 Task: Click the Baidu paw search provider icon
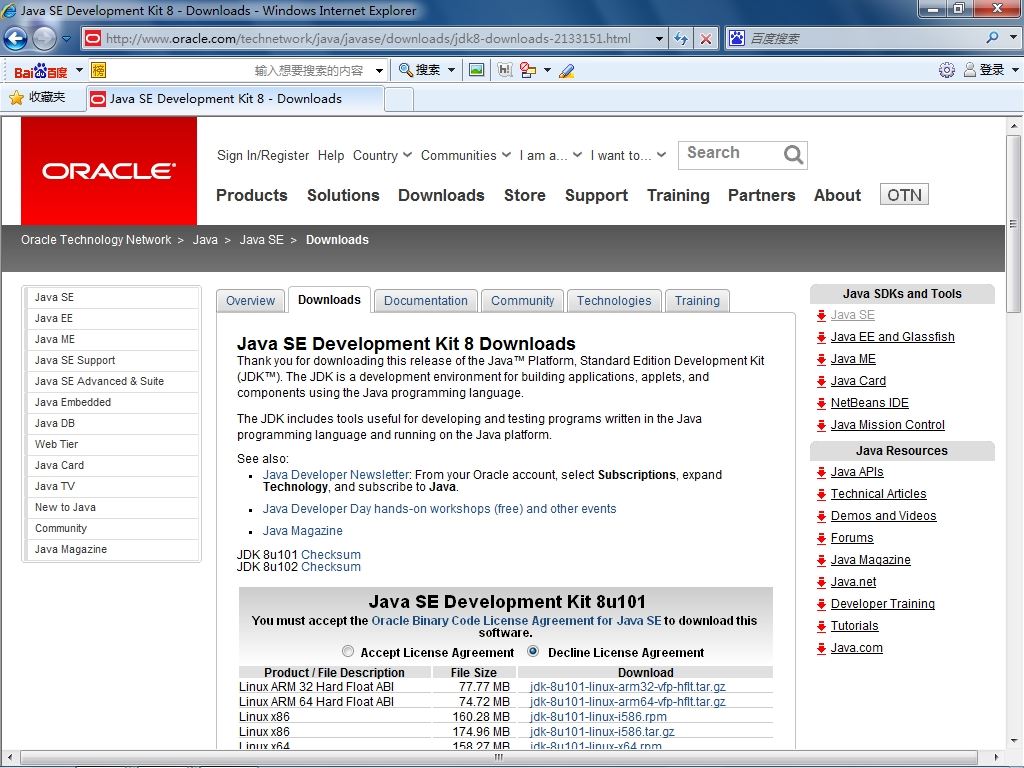click(x=737, y=38)
